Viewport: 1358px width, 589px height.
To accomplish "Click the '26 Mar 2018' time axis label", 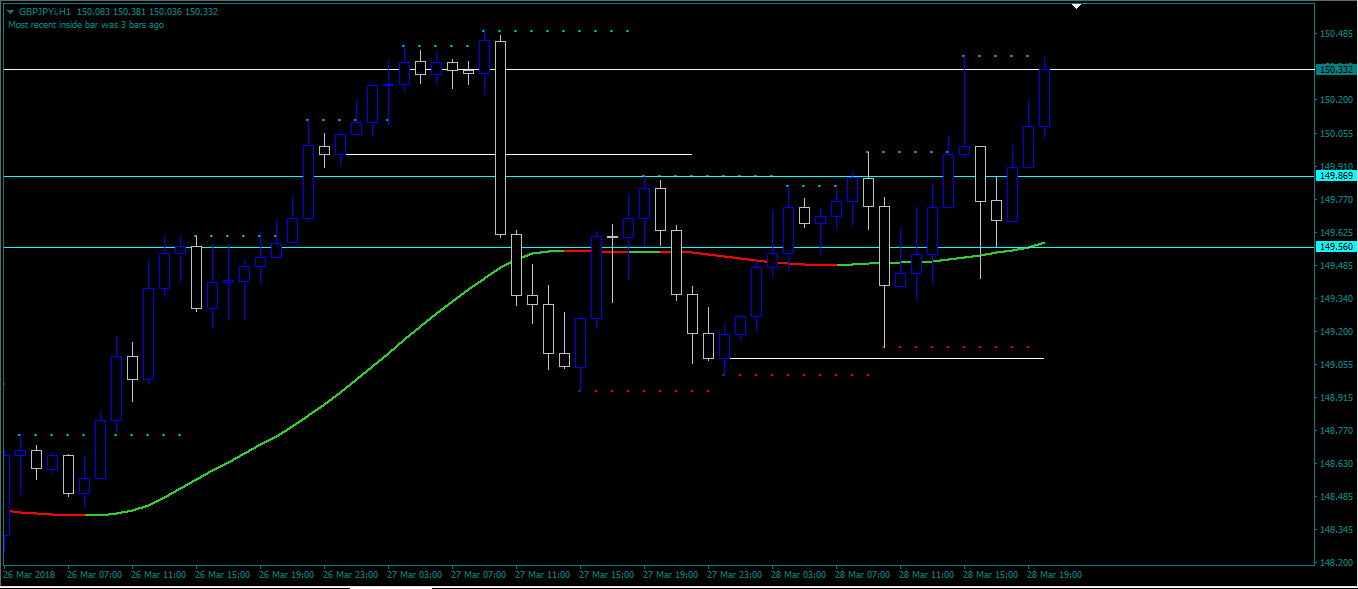I will point(30,575).
